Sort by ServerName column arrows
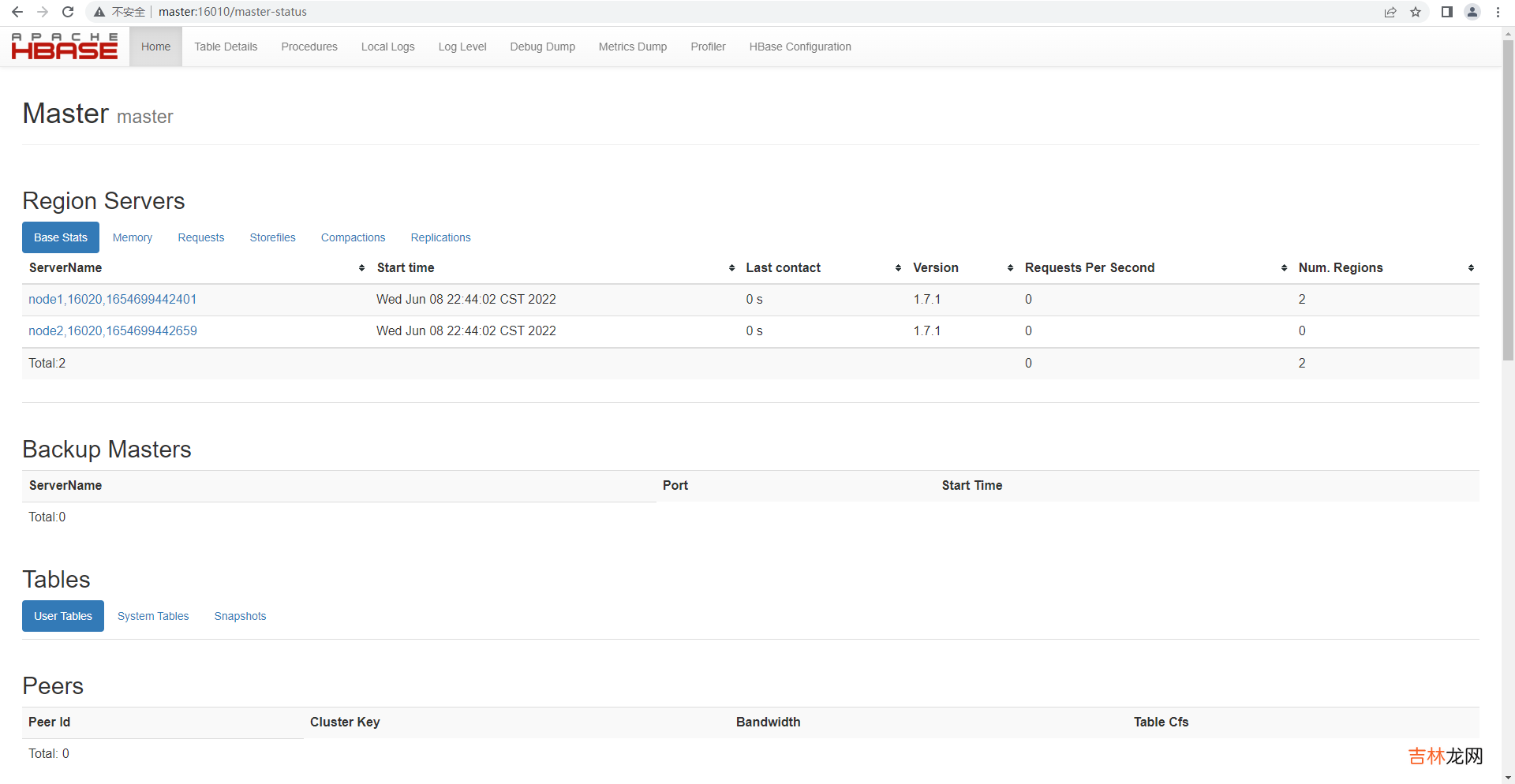Image resolution: width=1515 pixels, height=784 pixels. [x=361, y=268]
